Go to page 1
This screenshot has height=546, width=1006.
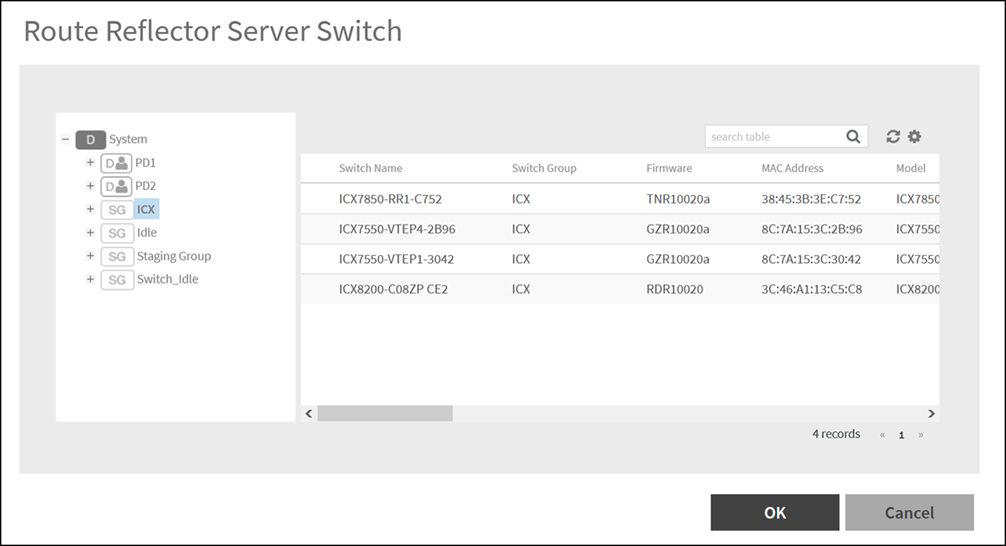point(901,435)
